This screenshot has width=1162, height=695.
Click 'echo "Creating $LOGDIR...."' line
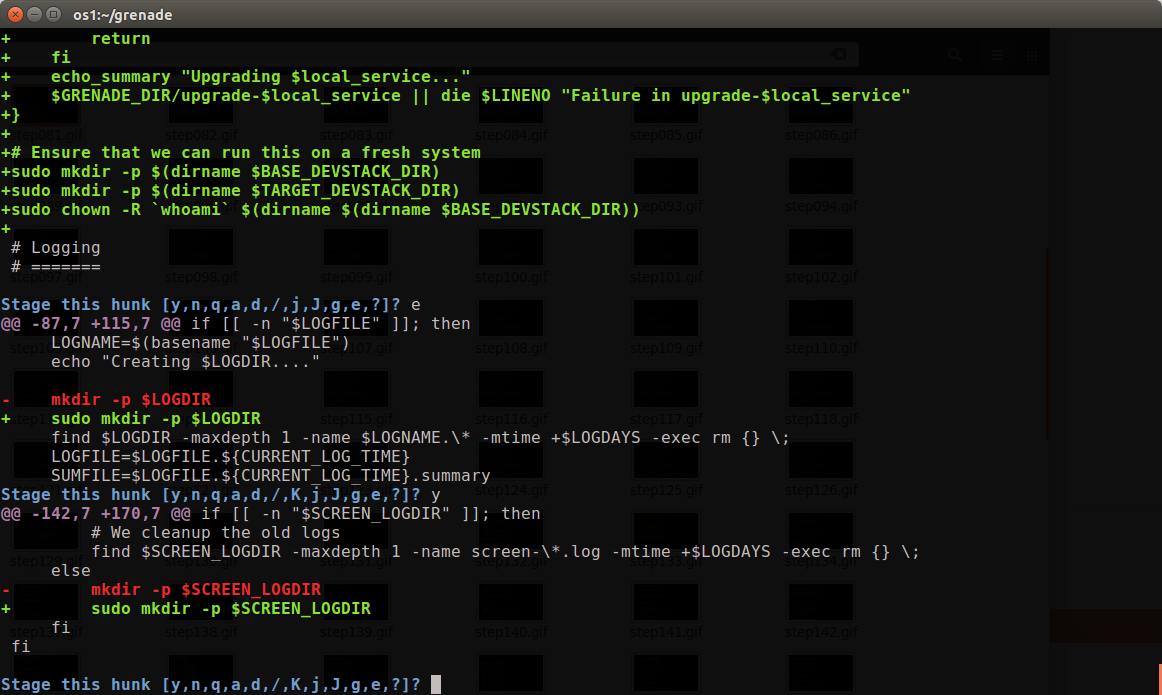185,362
